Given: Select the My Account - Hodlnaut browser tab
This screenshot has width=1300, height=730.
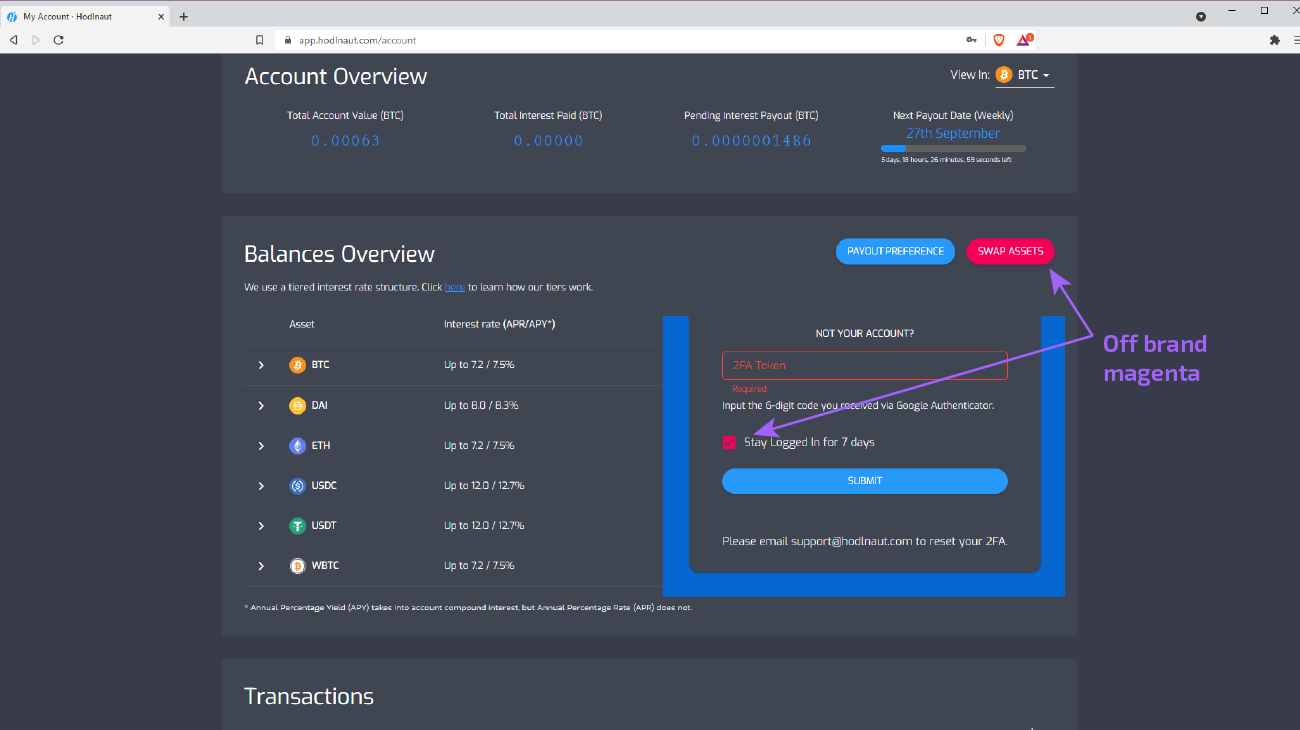Looking at the screenshot, I should coord(86,17).
